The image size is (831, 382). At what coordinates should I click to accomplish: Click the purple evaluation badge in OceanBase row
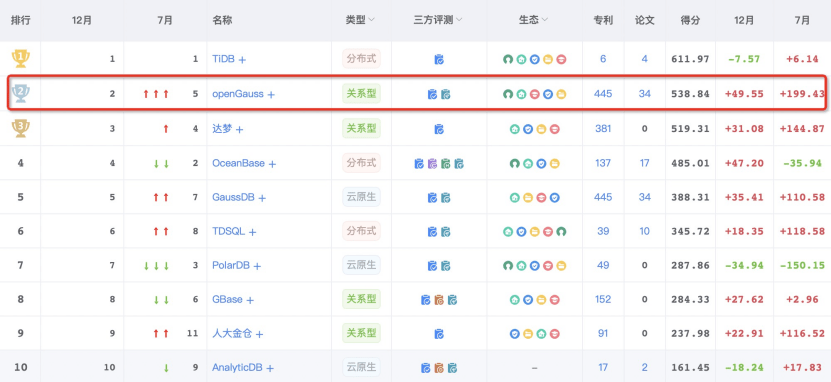point(432,164)
